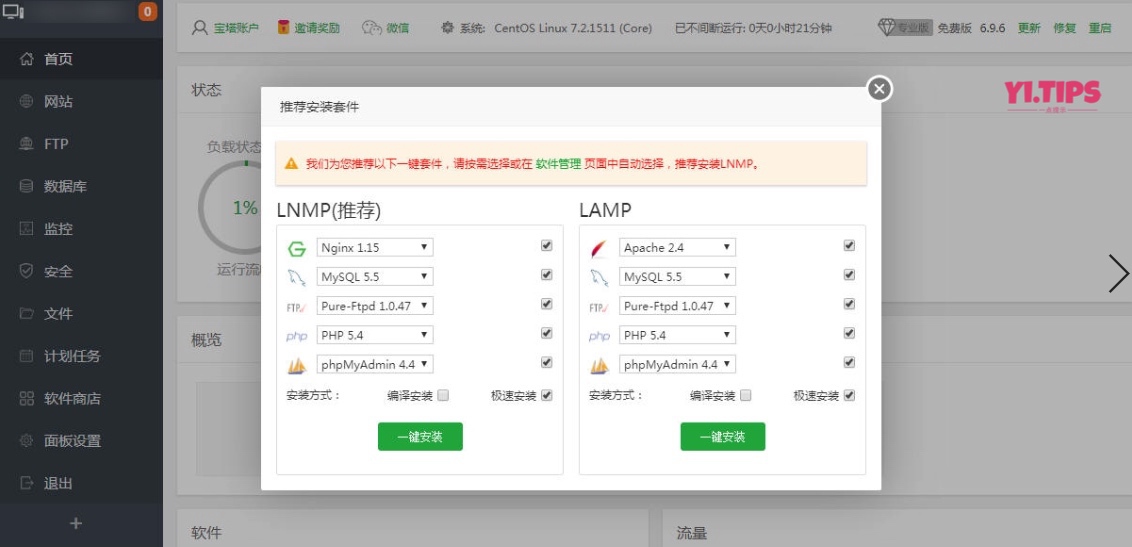
Task: Open the LNMP Pure-Ftpd 1.0.47 dropdown
Action: (375, 306)
